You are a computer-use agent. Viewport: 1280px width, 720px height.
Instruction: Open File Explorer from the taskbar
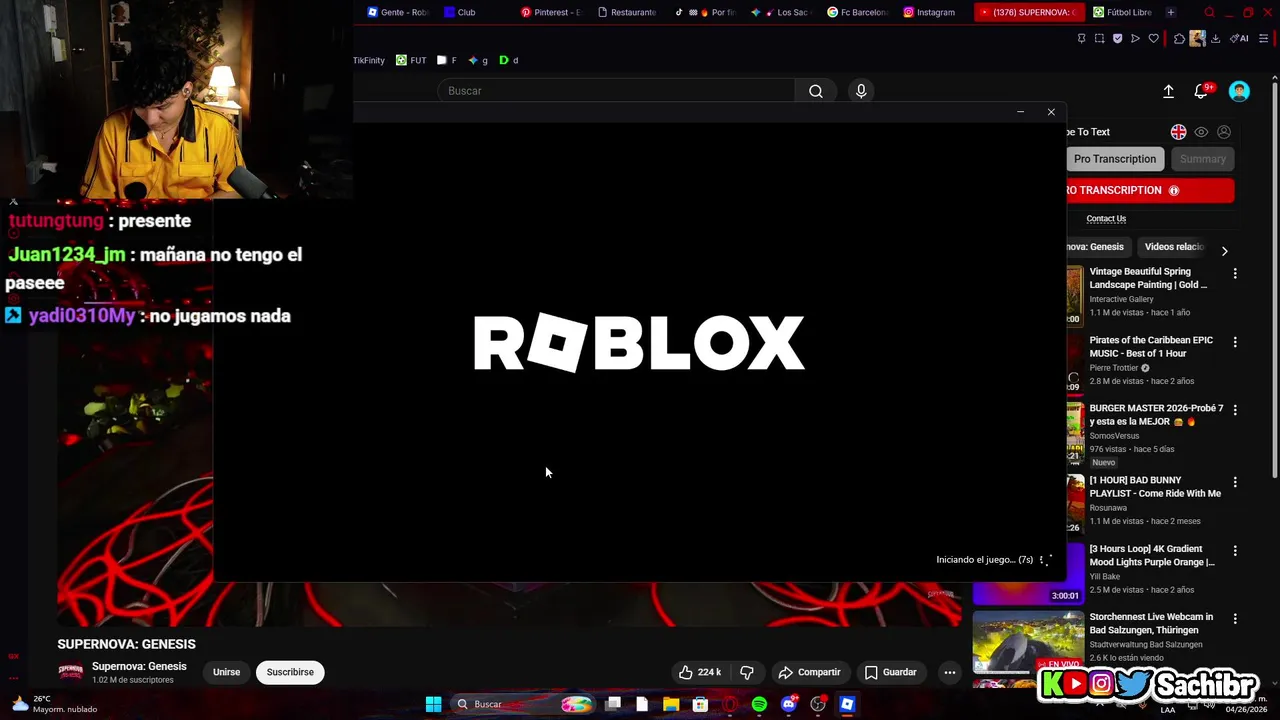pyautogui.click(x=671, y=704)
